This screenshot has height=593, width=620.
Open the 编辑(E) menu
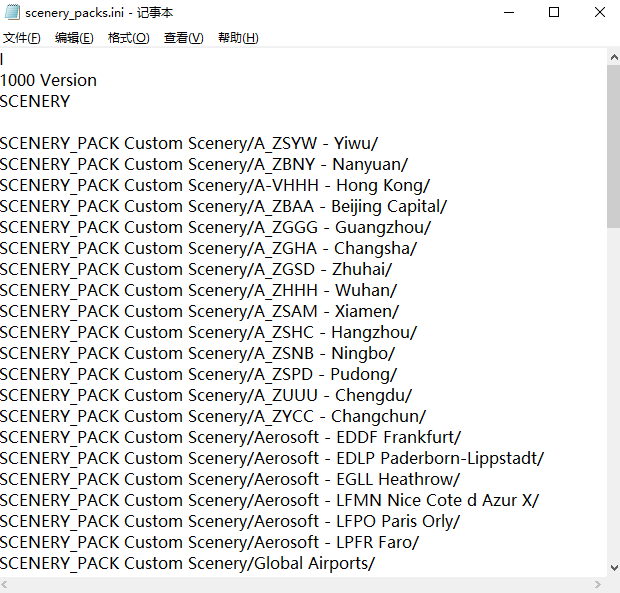[74, 38]
